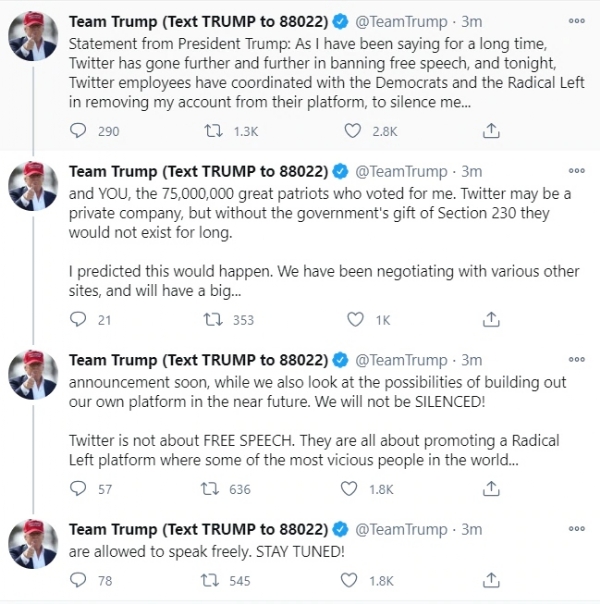This screenshot has width=600, height=604.
Task: Share the Section 230 tweet
Action: pos(490,320)
